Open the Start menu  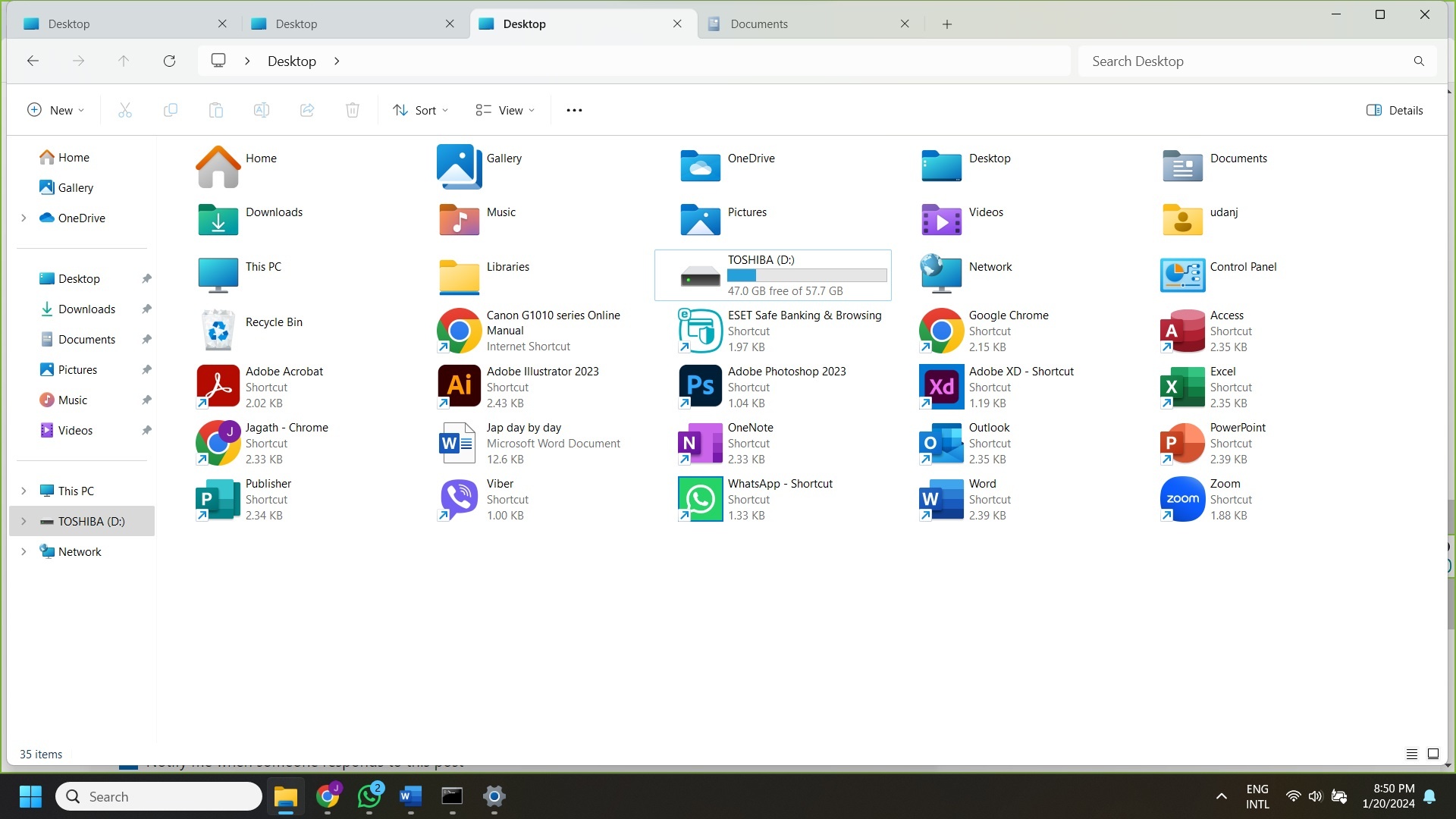(x=30, y=796)
